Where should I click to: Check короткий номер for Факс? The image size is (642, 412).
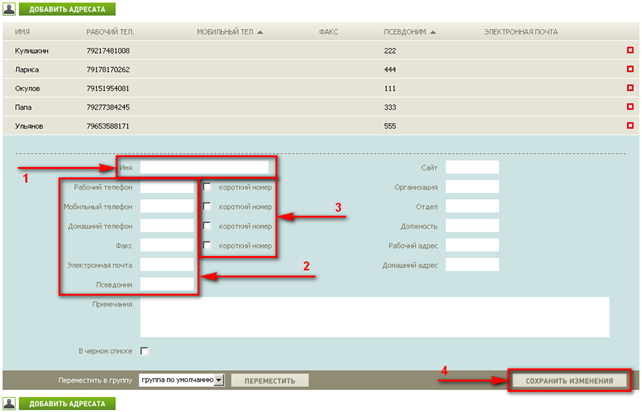[207, 245]
